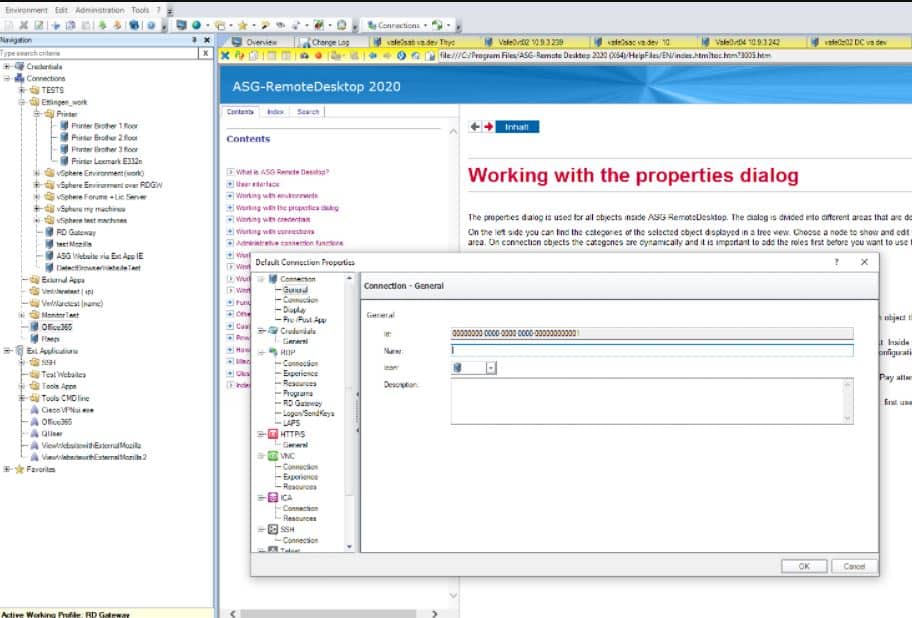Expand the vSphere my machines folder
The image size is (912, 618).
click(x=37, y=208)
